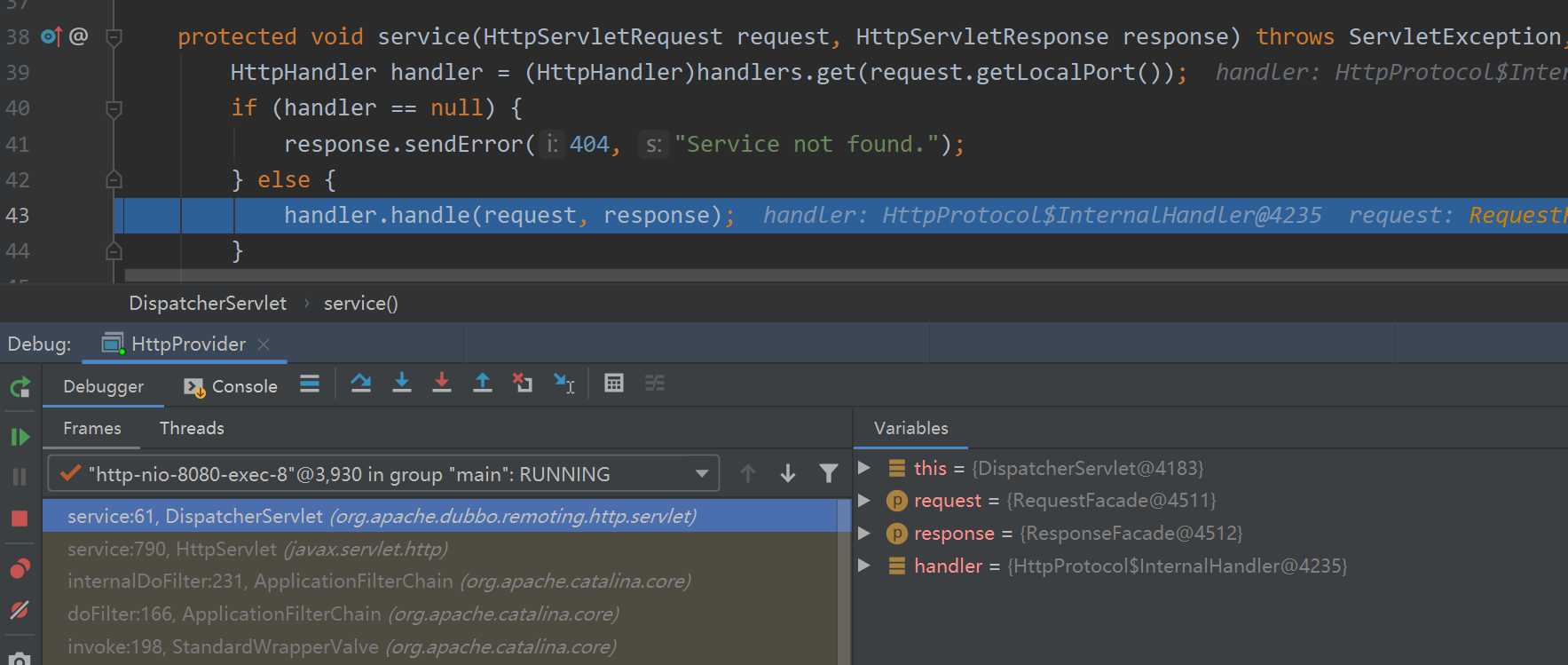Collapse the if block fold at line 40
1568x665 pixels.
point(114,109)
